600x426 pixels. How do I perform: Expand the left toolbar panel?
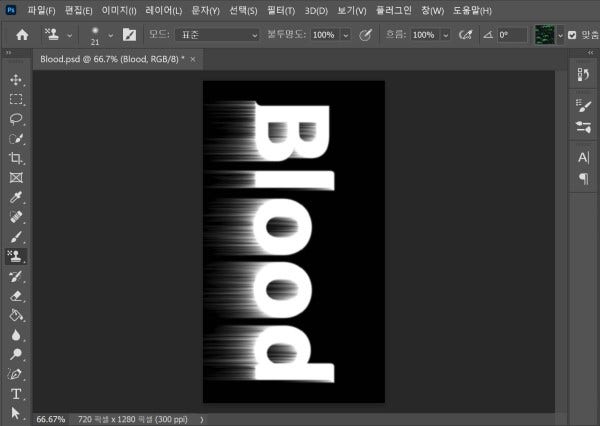(x=8, y=52)
